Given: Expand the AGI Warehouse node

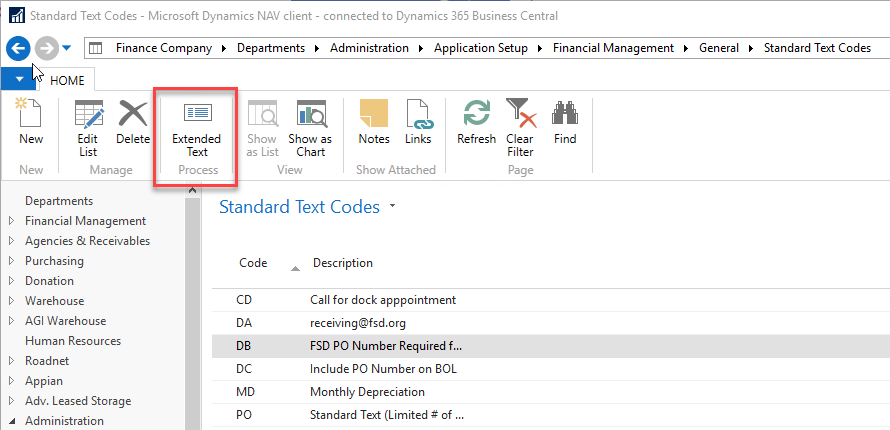Looking at the screenshot, I should tap(12, 321).
